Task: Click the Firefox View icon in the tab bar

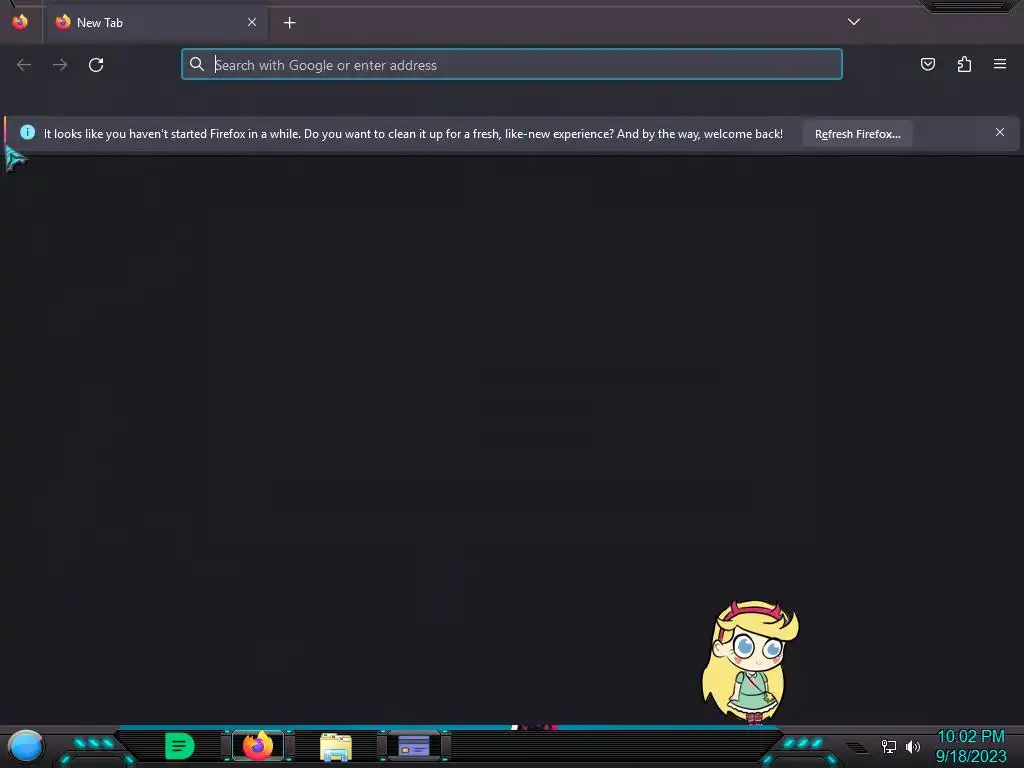Action: point(20,22)
